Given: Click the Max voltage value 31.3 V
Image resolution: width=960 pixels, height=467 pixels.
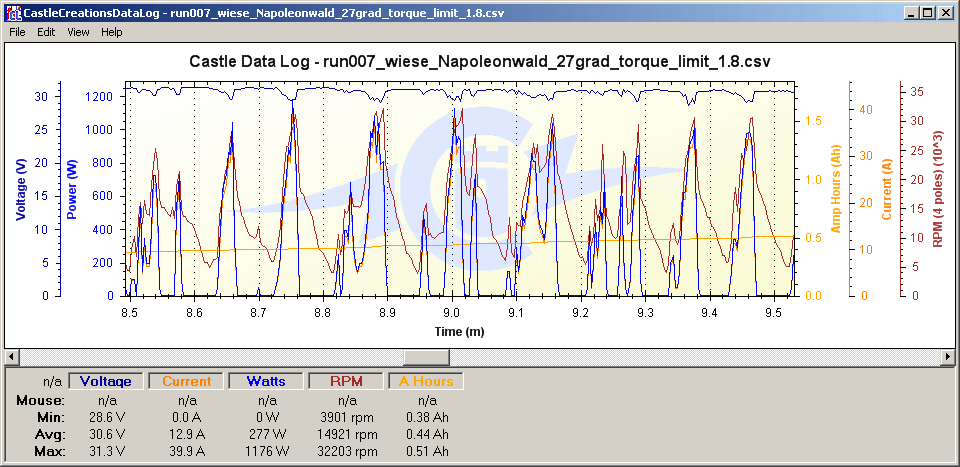Looking at the screenshot, I should click(x=107, y=452).
